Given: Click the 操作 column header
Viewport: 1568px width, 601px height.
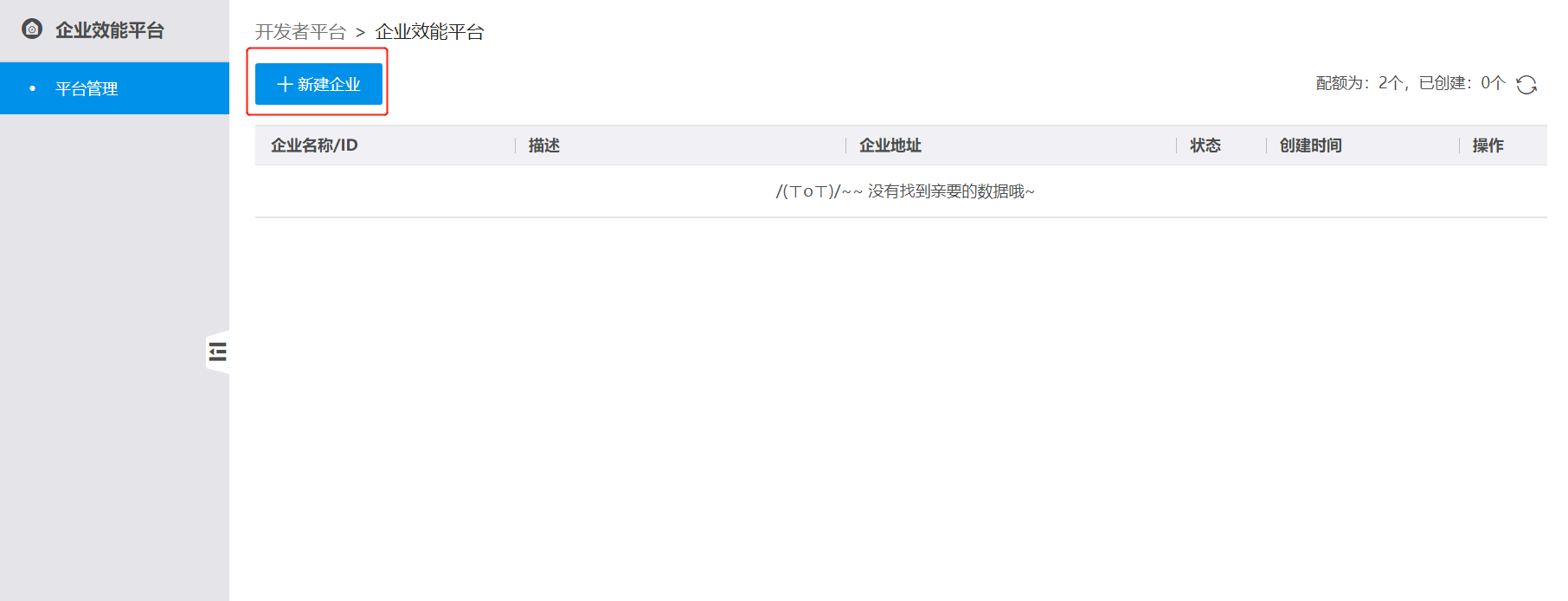Looking at the screenshot, I should 1488,145.
